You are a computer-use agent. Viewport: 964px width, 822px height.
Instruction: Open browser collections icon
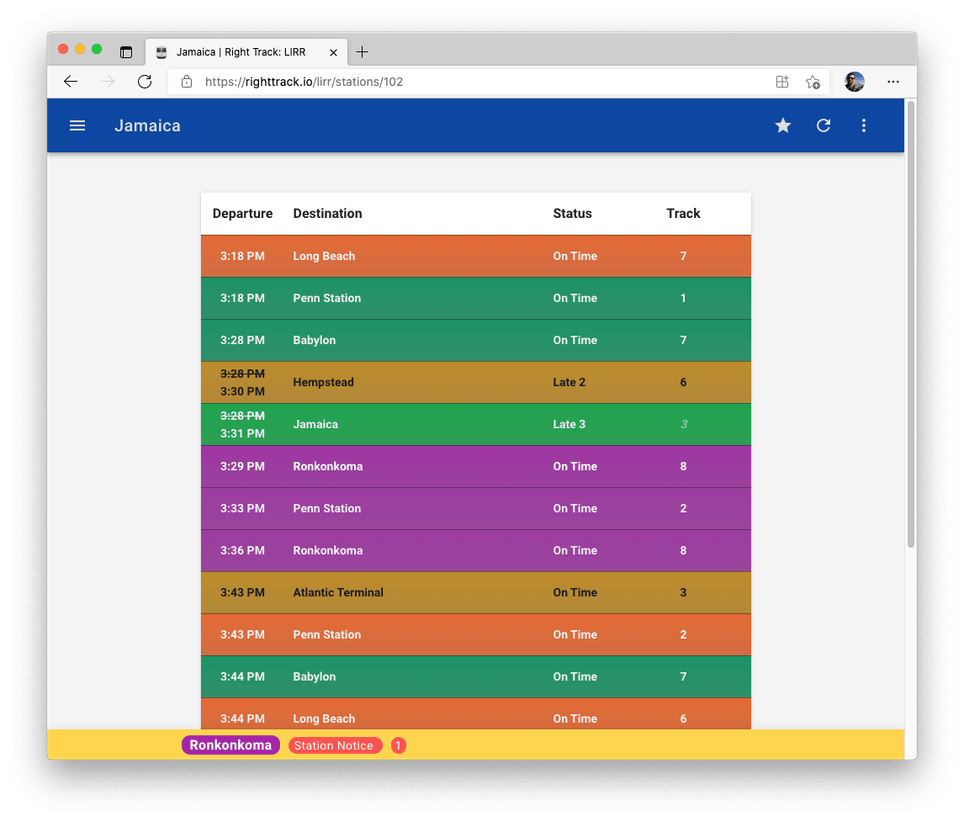(782, 82)
